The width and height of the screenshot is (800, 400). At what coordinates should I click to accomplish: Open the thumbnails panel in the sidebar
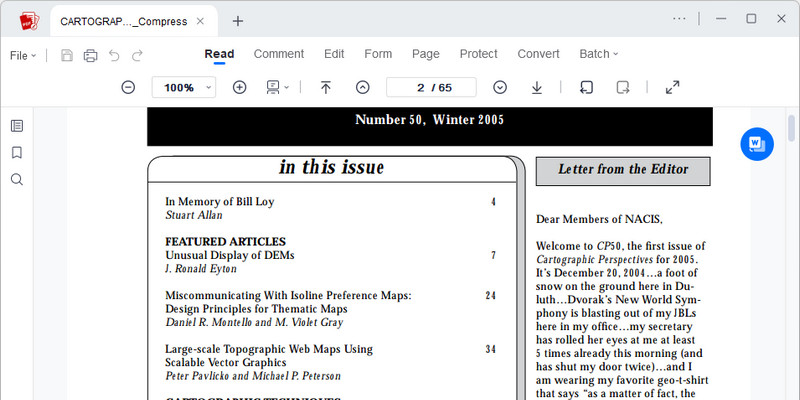(x=17, y=126)
